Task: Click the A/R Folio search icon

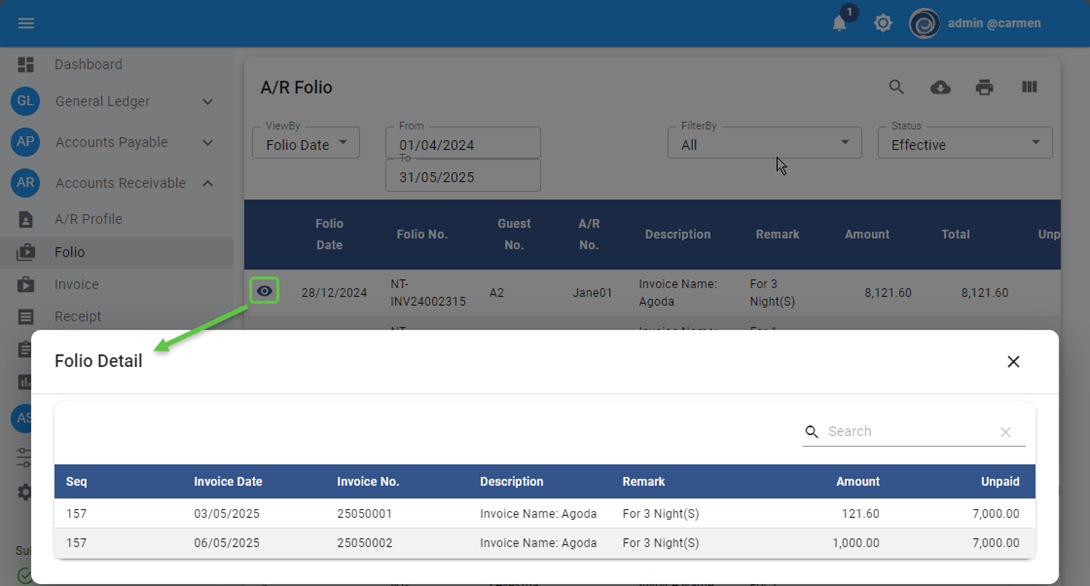Action: click(x=897, y=87)
